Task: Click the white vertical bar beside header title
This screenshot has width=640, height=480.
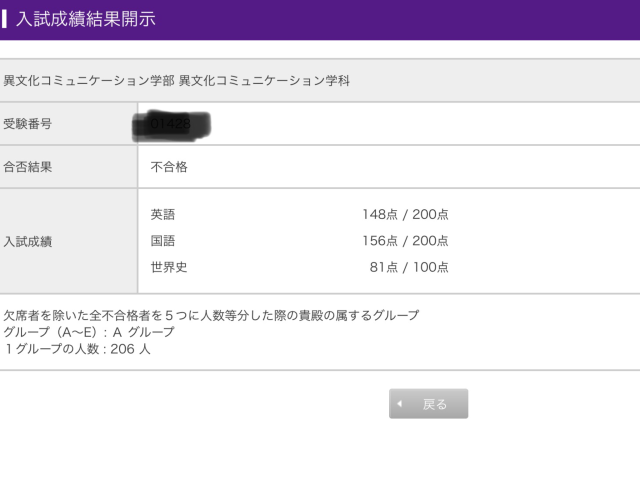Action: pyautogui.click(x=5, y=19)
